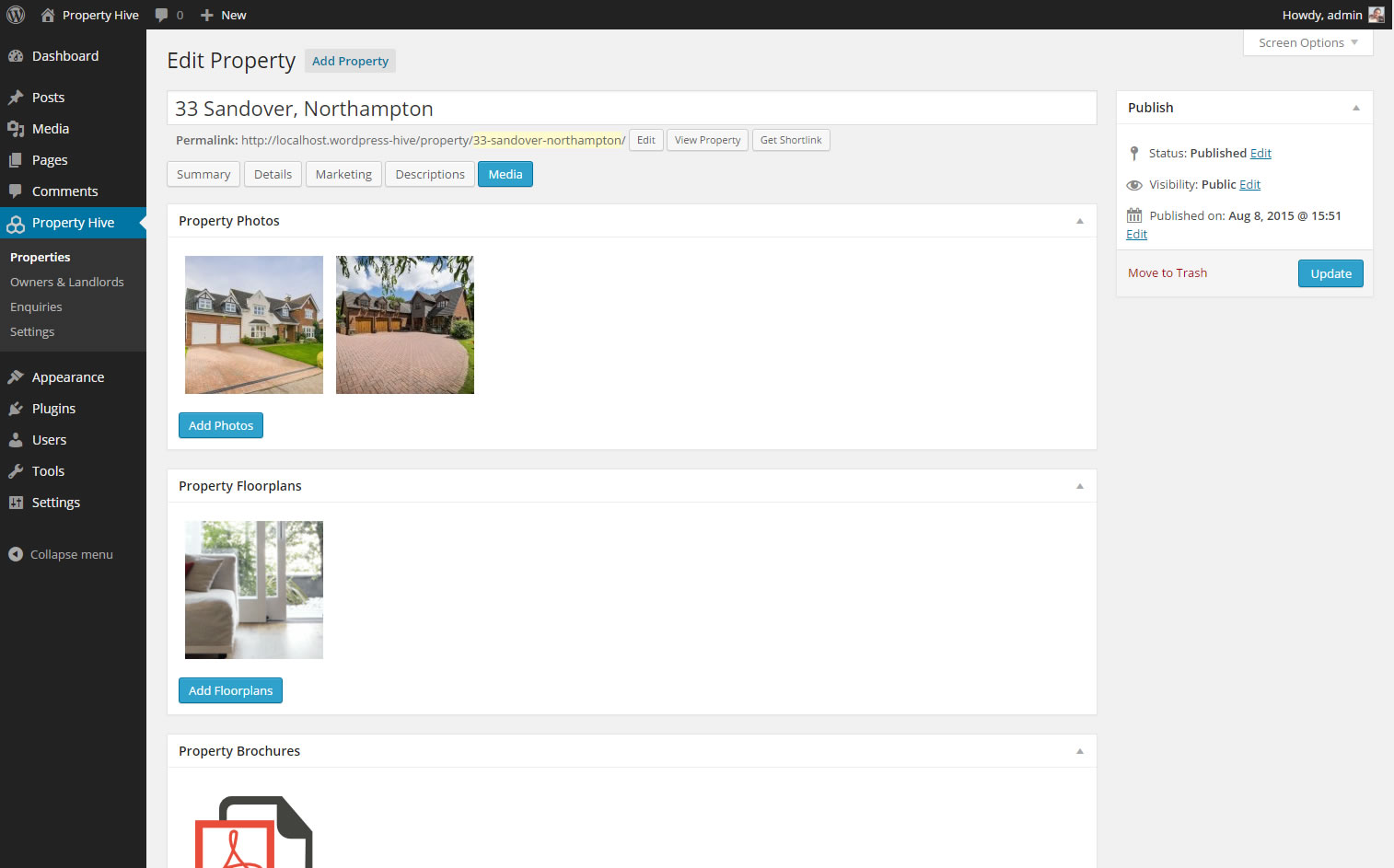Click the property title input field
This screenshot has width=1394, height=868.
point(632,108)
